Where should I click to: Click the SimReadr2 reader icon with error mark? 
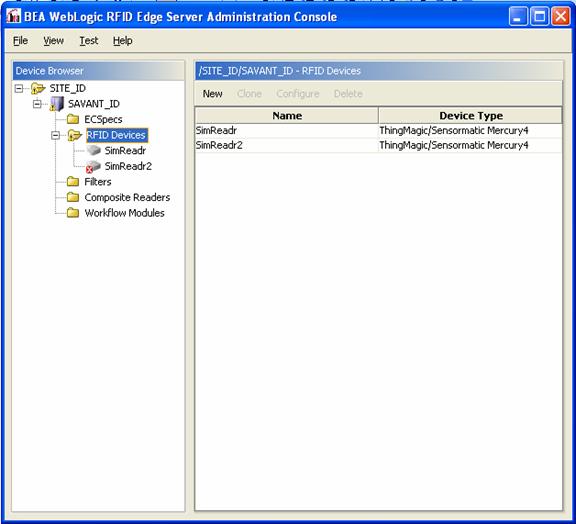93,166
